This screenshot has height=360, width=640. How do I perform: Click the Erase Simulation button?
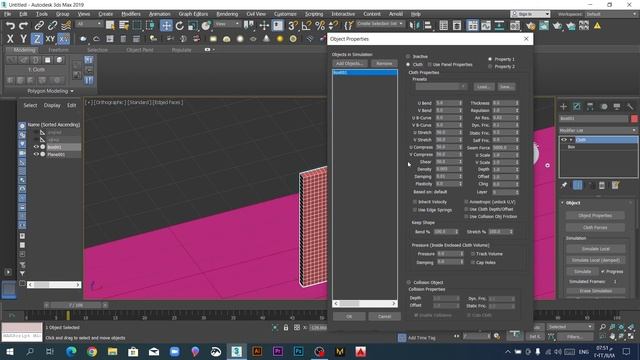595,291
